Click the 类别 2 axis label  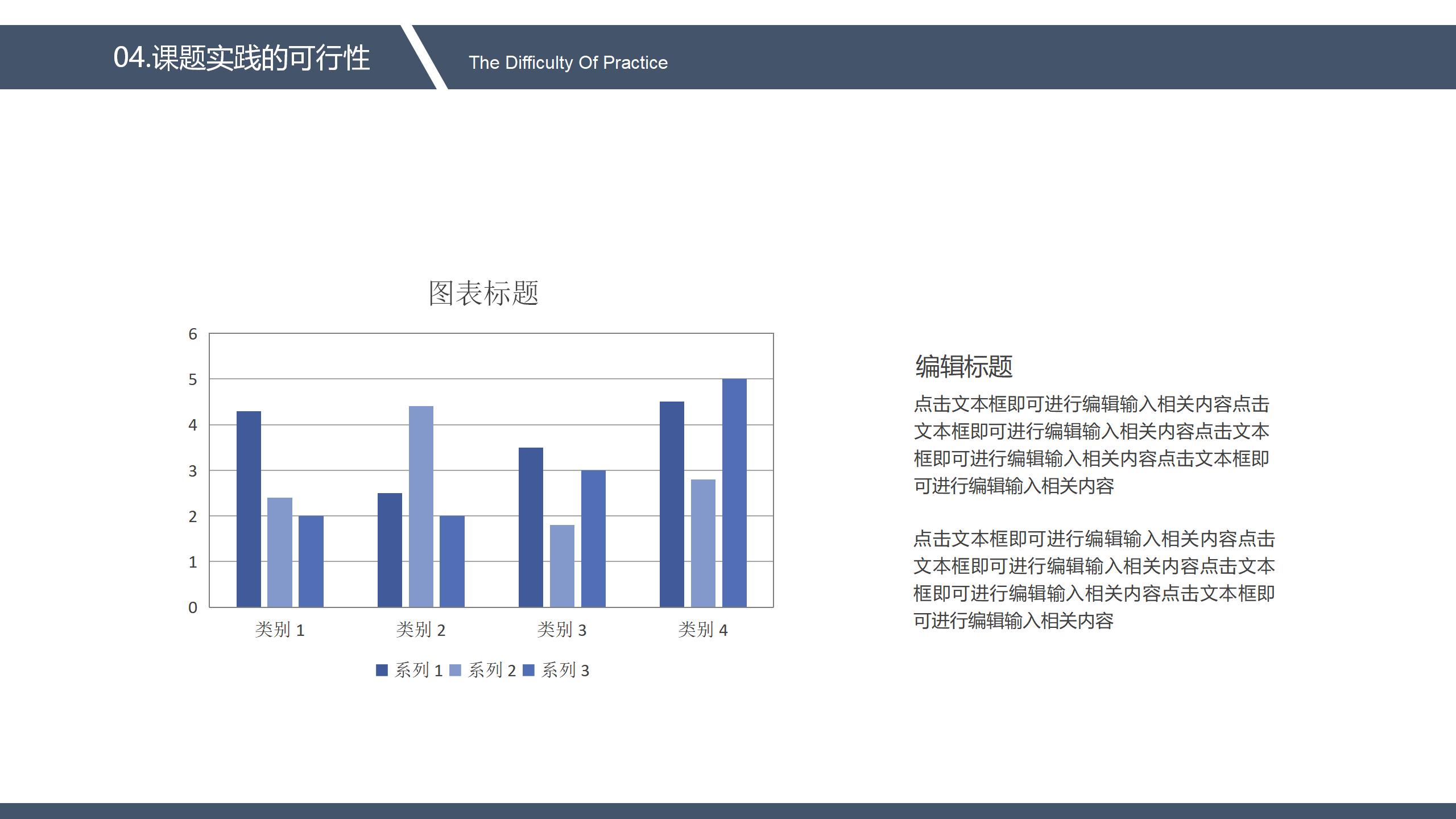[x=421, y=630]
